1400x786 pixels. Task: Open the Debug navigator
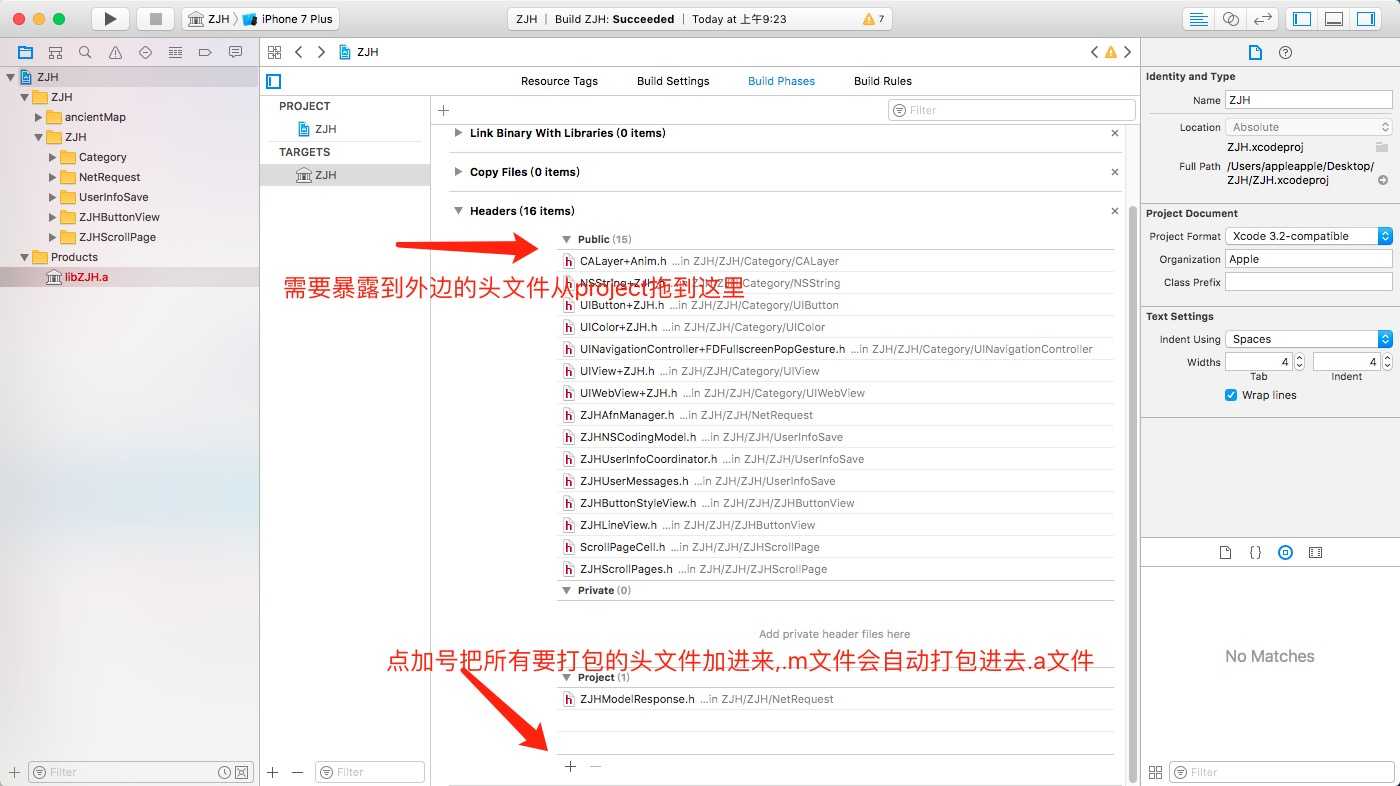coord(175,52)
